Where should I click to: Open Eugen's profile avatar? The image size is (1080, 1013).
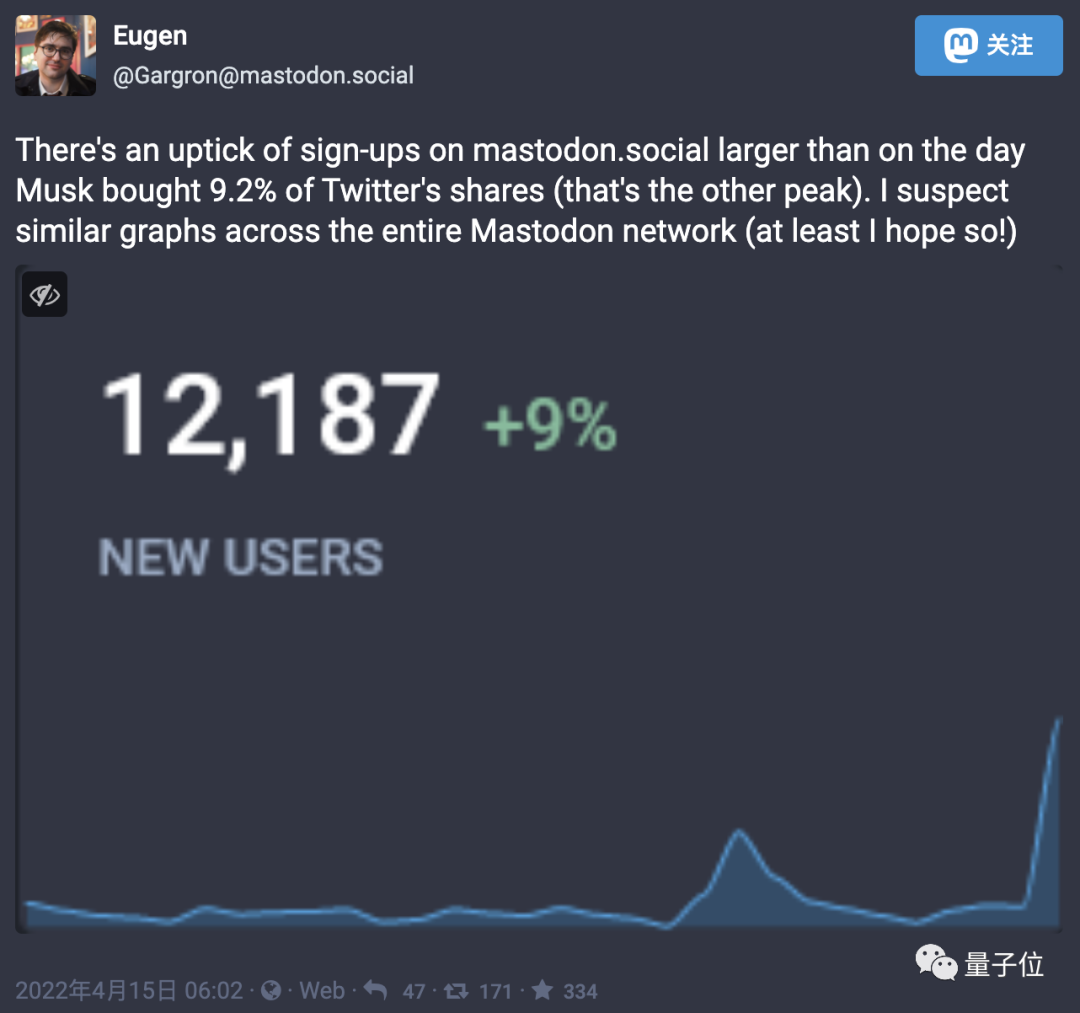[x=56, y=56]
